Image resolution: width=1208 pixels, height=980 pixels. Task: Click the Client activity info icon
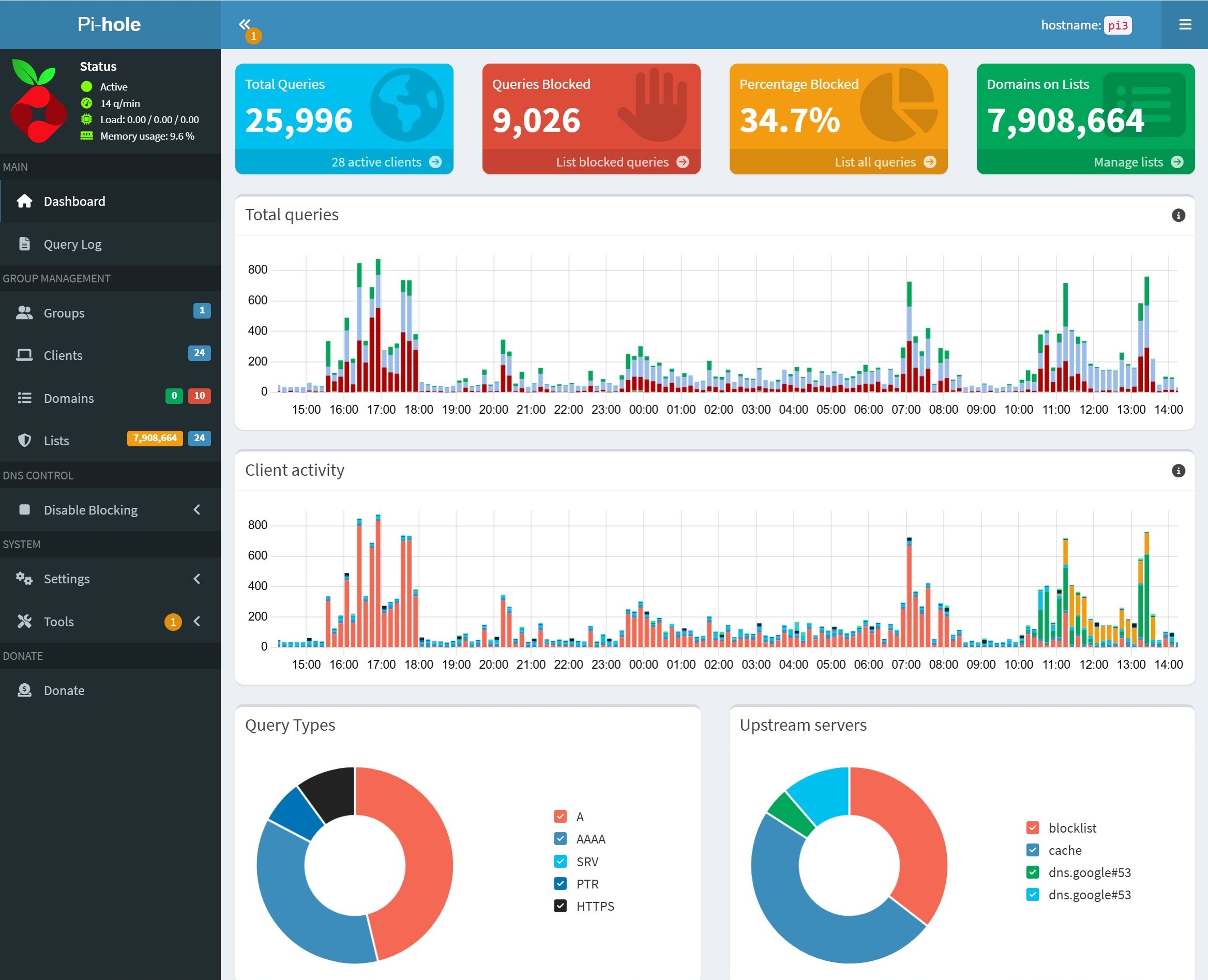click(1178, 471)
